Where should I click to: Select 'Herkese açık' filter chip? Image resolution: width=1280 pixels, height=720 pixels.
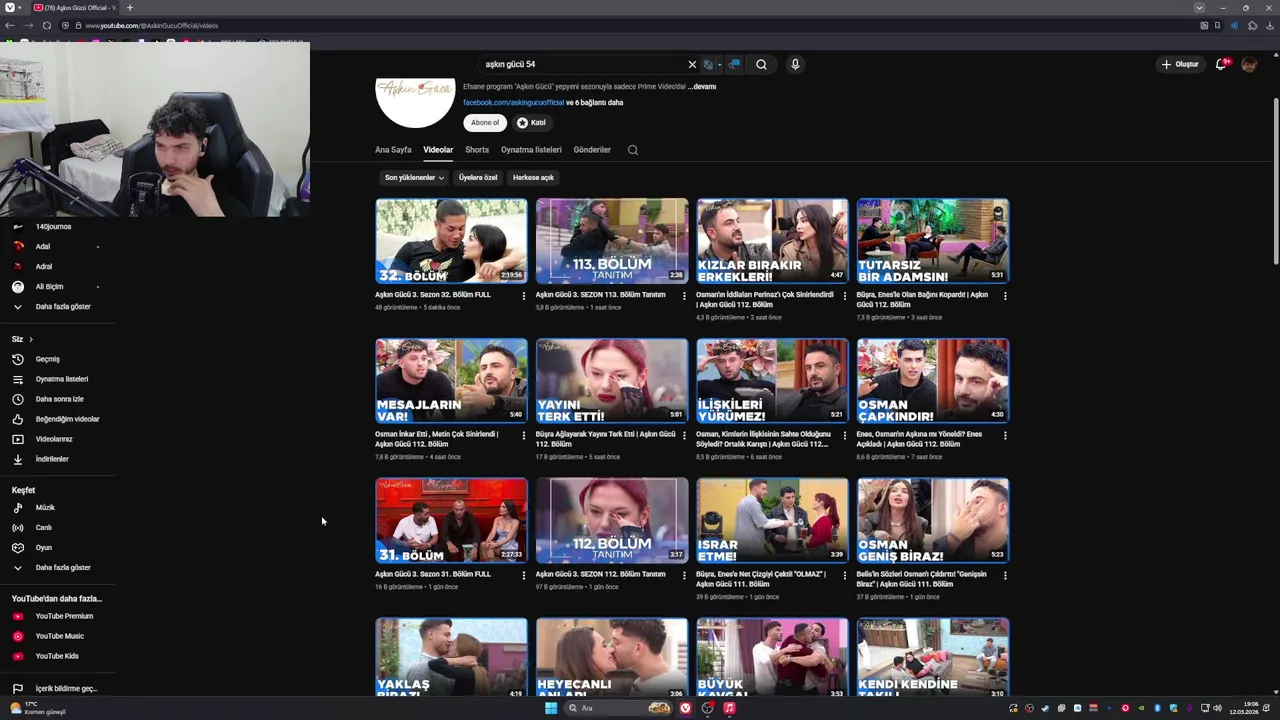click(533, 177)
